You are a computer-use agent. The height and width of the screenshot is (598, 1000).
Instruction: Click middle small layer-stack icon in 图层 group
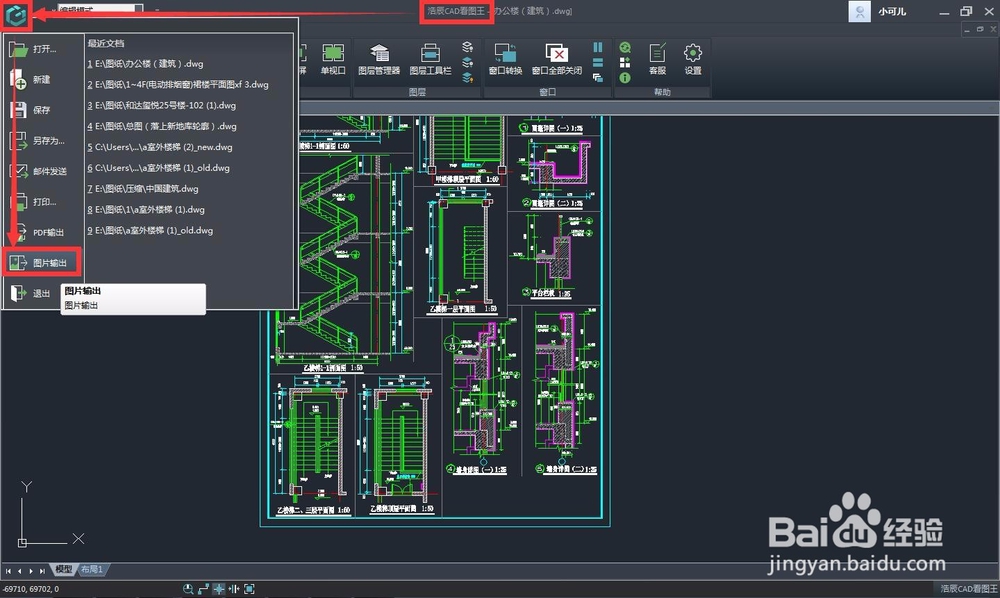click(467, 62)
